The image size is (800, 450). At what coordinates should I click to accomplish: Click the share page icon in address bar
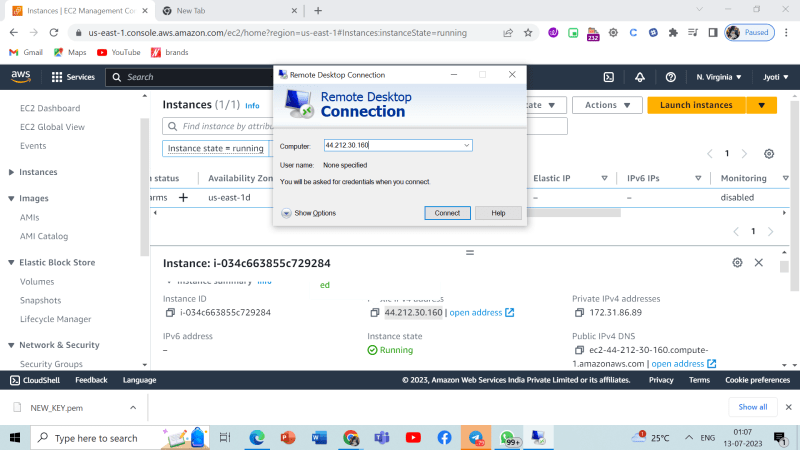coord(508,33)
